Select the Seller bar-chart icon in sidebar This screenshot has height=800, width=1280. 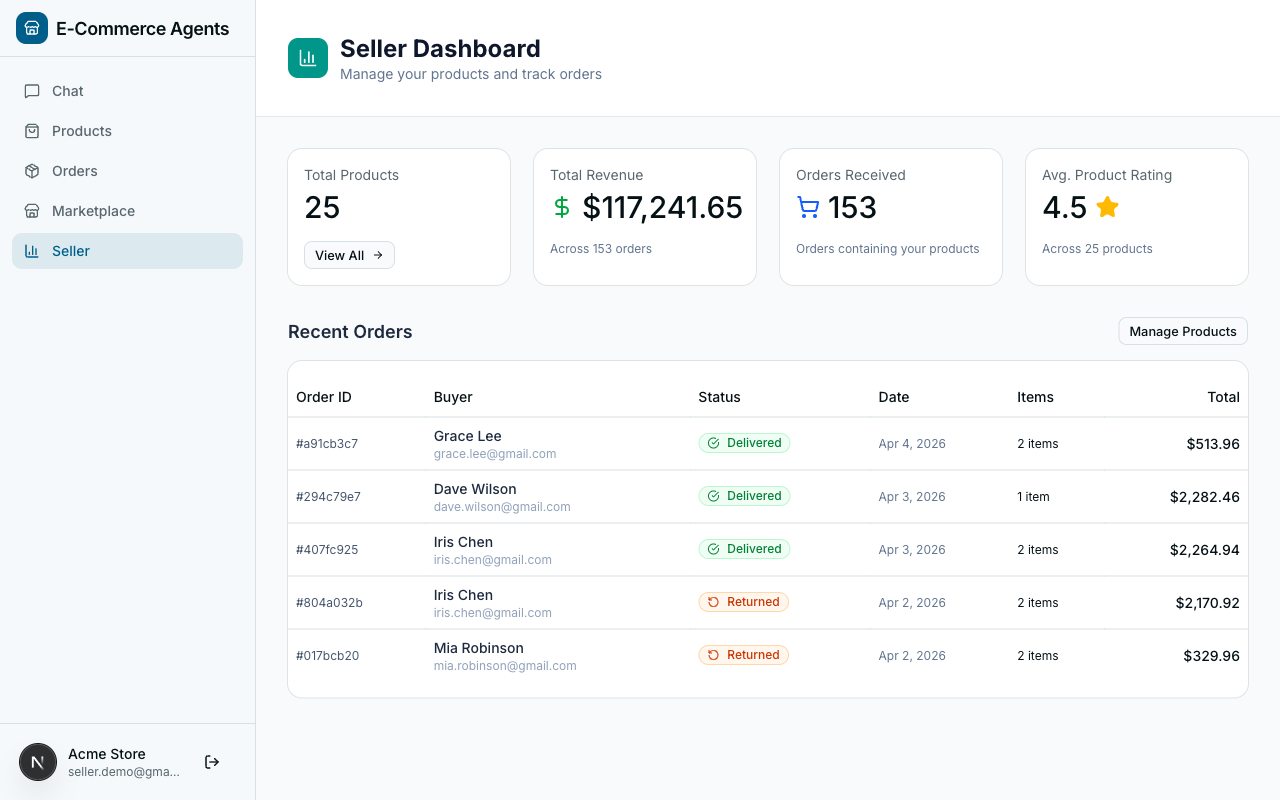point(34,251)
